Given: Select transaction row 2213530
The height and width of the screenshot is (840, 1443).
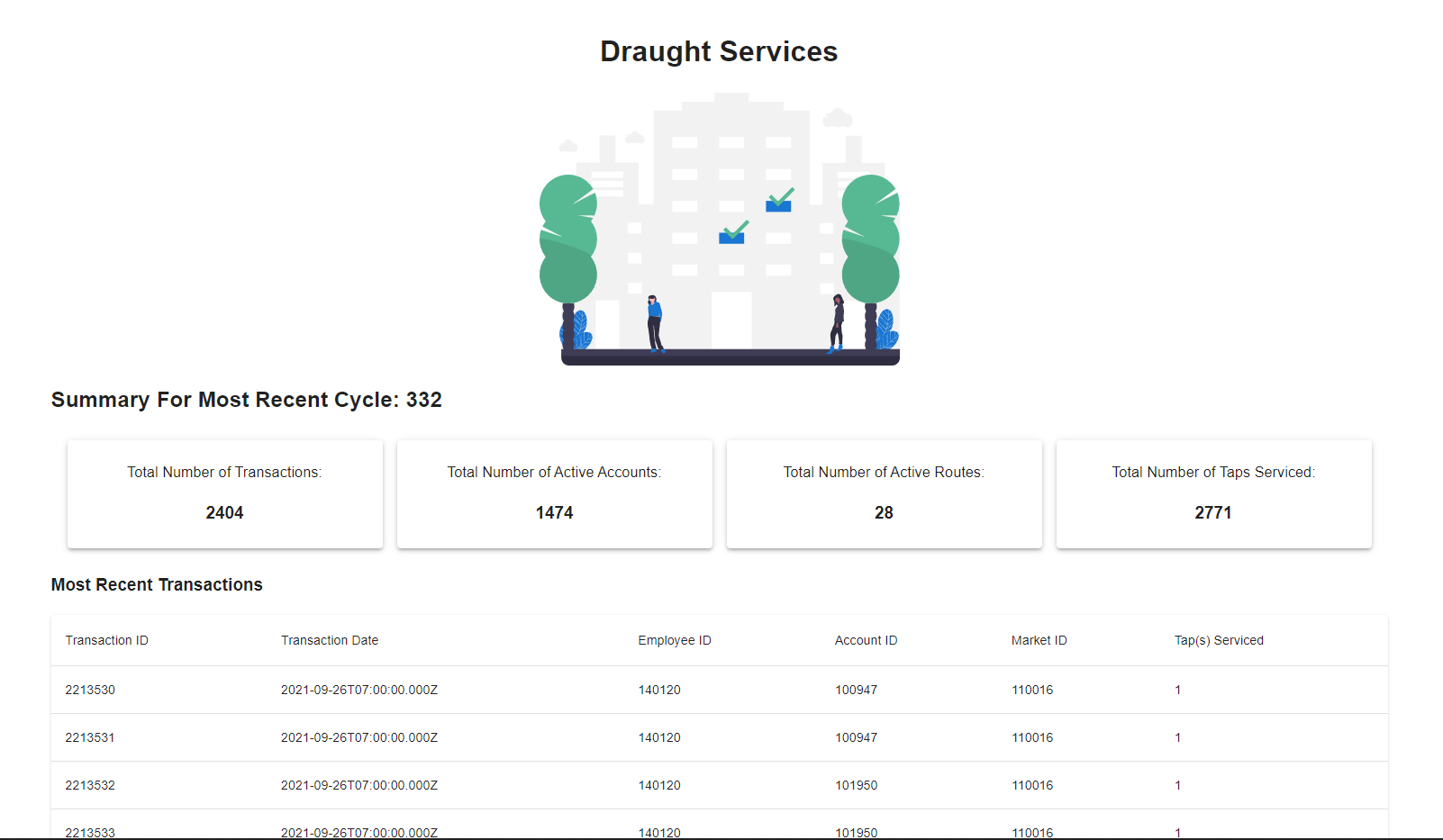Looking at the screenshot, I should click(x=719, y=690).
